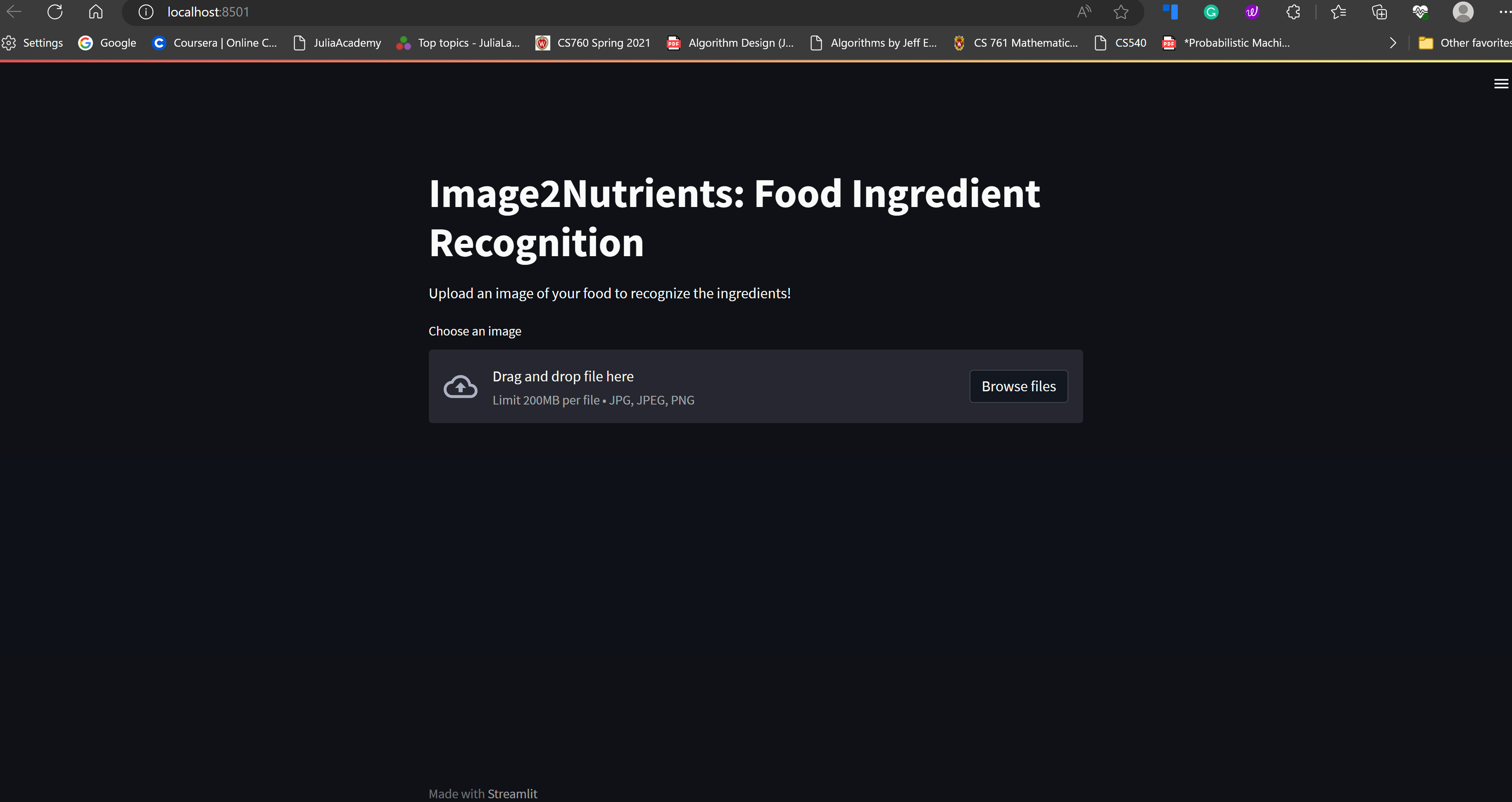Open the Collections icon in toolbar
1512x802 pixels.
click(x=1379, y=12)
